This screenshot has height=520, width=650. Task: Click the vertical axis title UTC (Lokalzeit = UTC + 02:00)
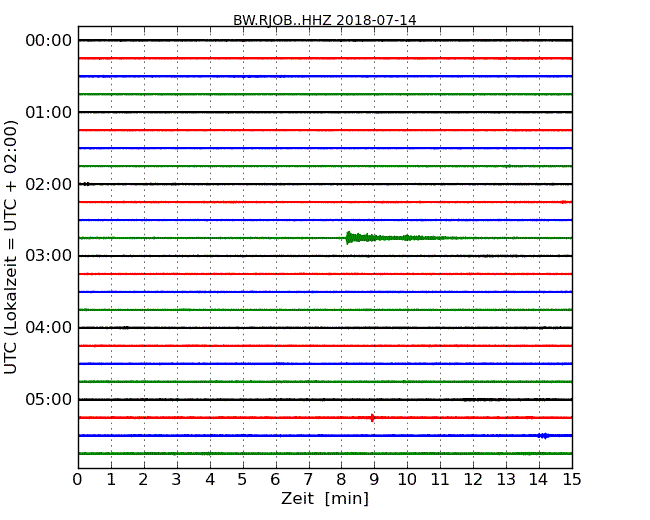click(11, 247)
